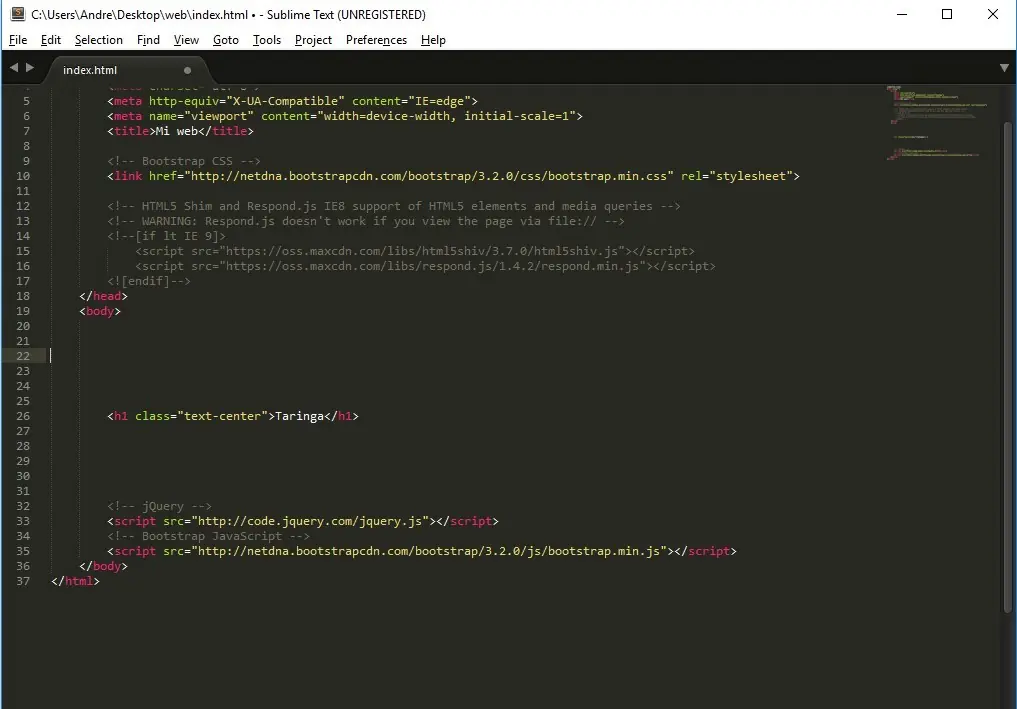Click the IE=edge content value

(440, 101)
